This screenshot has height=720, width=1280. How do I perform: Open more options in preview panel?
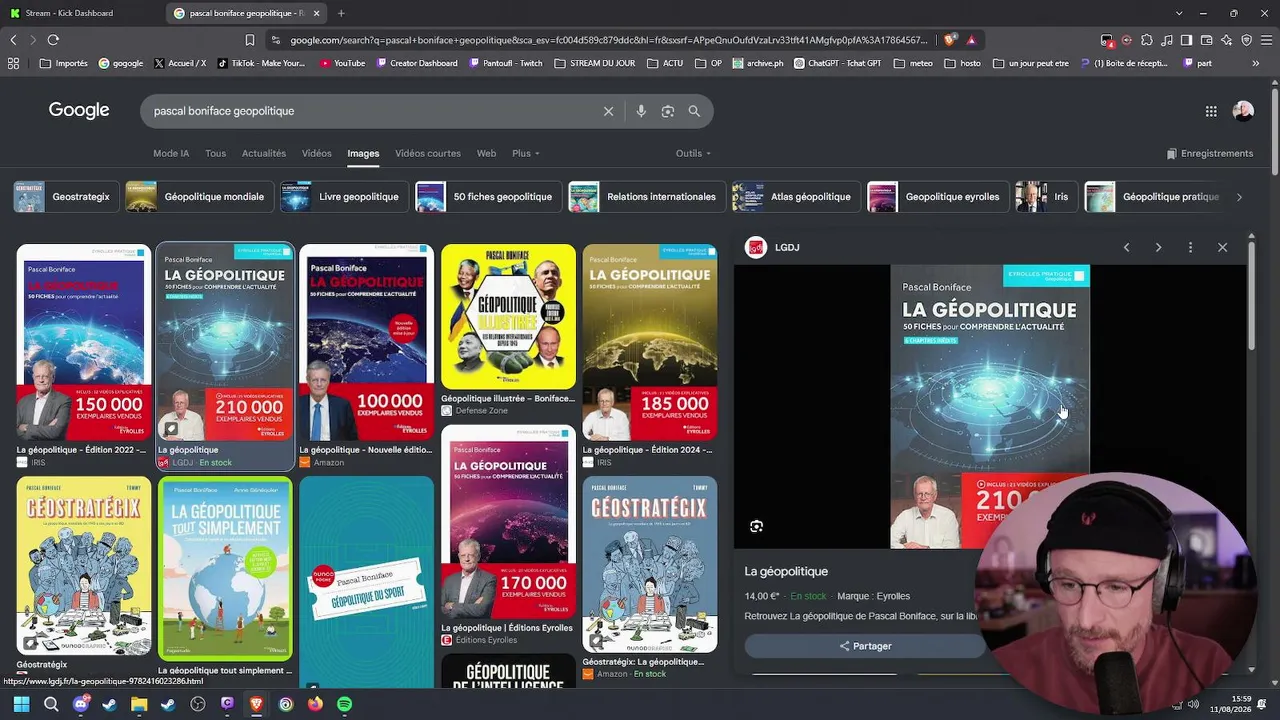click(x=1190, y=247)
